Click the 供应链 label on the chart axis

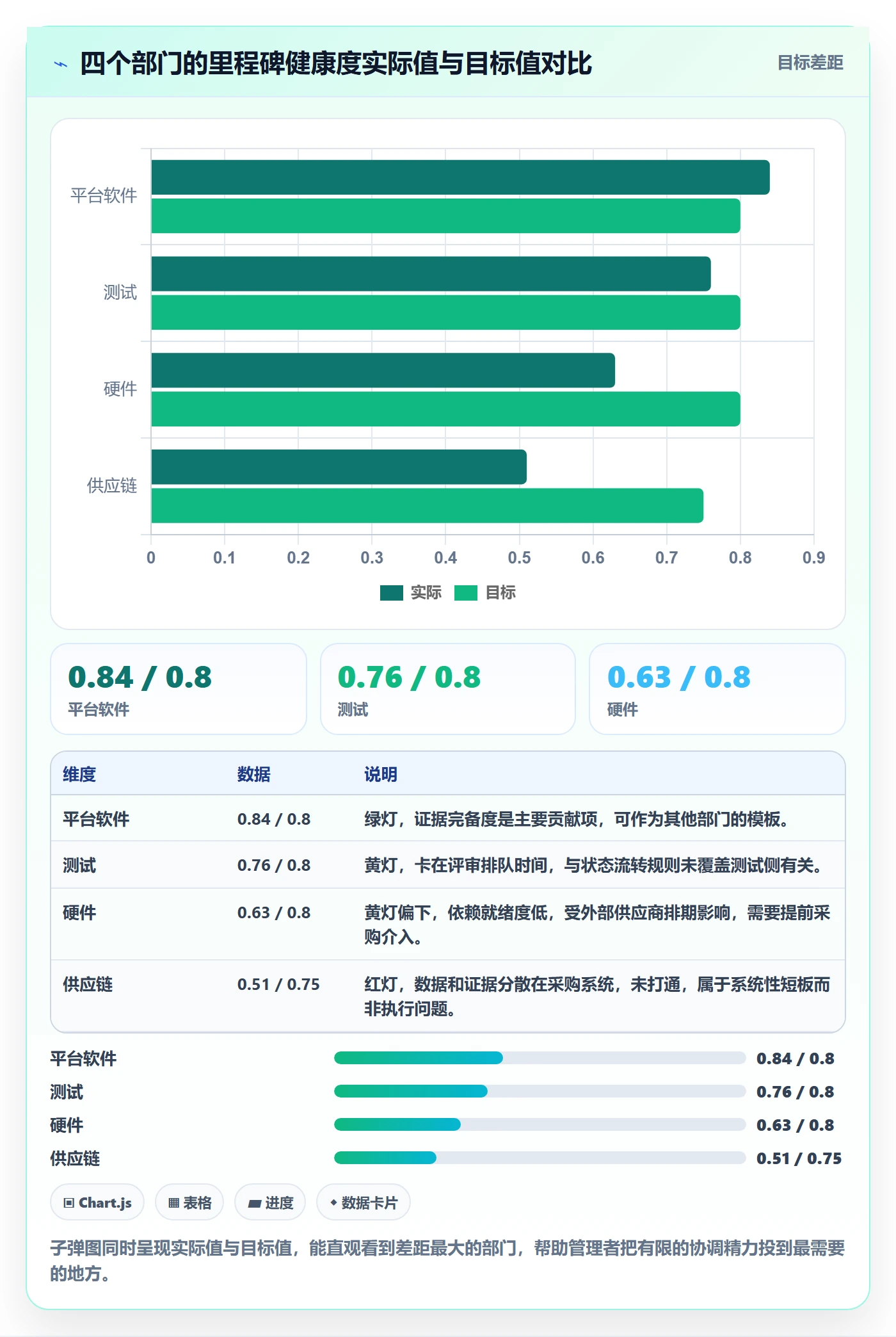(112, 486)
